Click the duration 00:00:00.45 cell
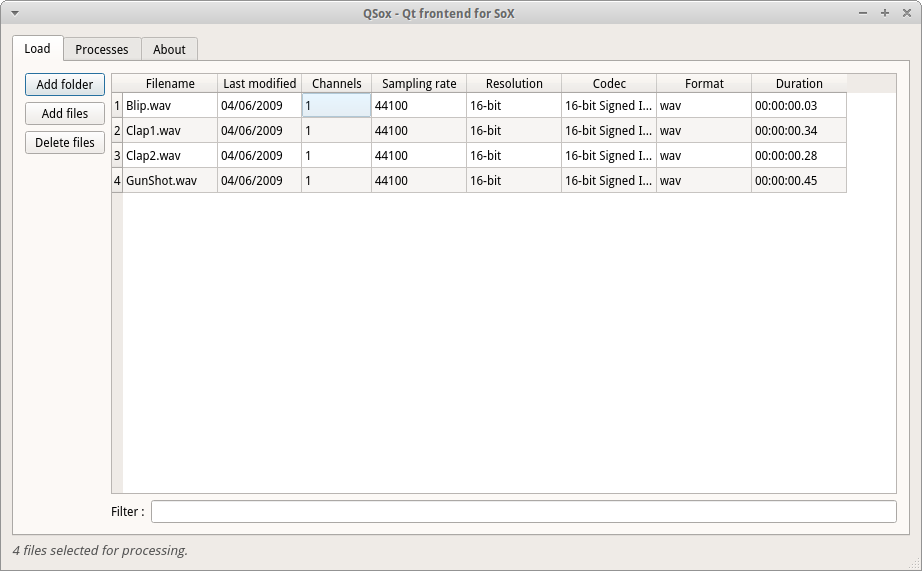The height and width of the screenshot is (571, 922). point(799,181)
